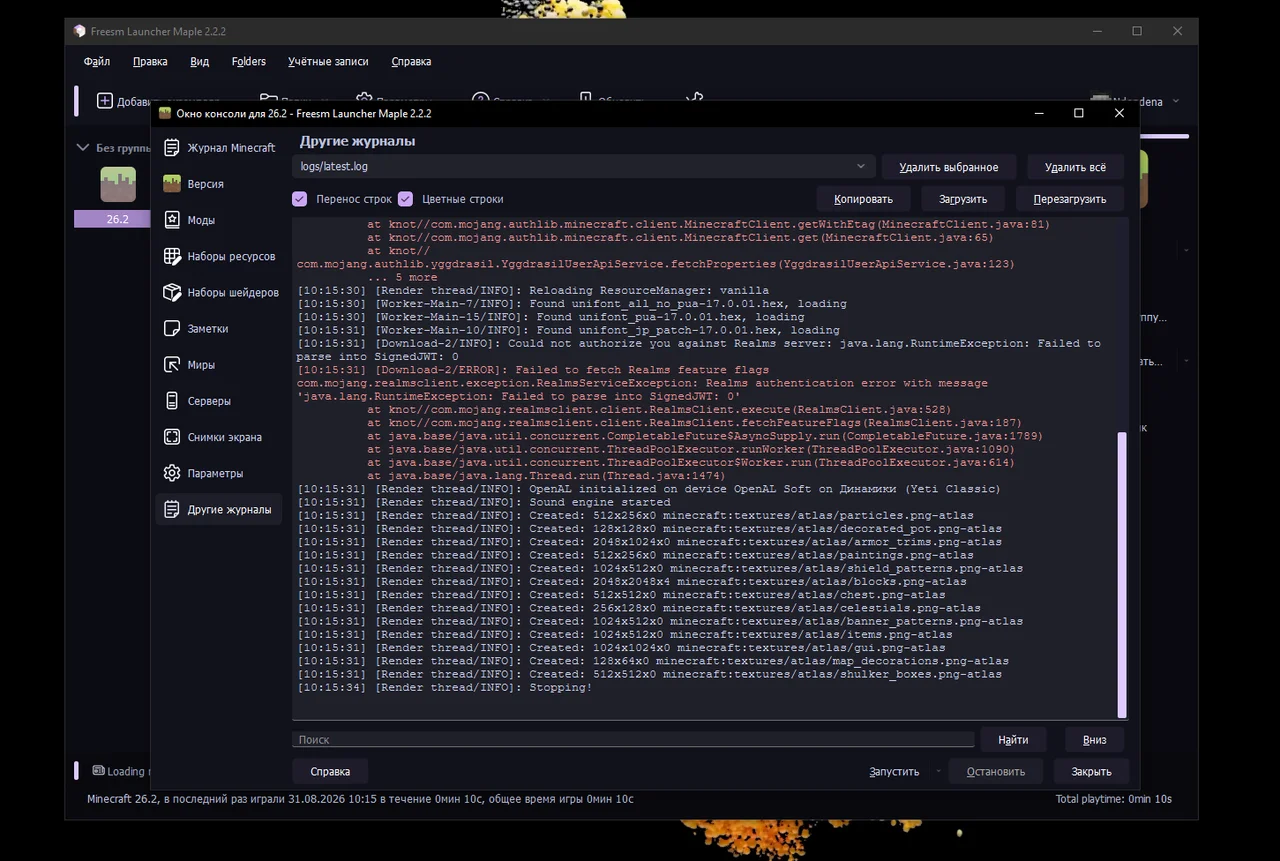This screenshot has width=1280, height=861.
Task: Click the "Total playtime: 0min 10s" status text
Action: pyautogui.click(x=1114, y=799)
